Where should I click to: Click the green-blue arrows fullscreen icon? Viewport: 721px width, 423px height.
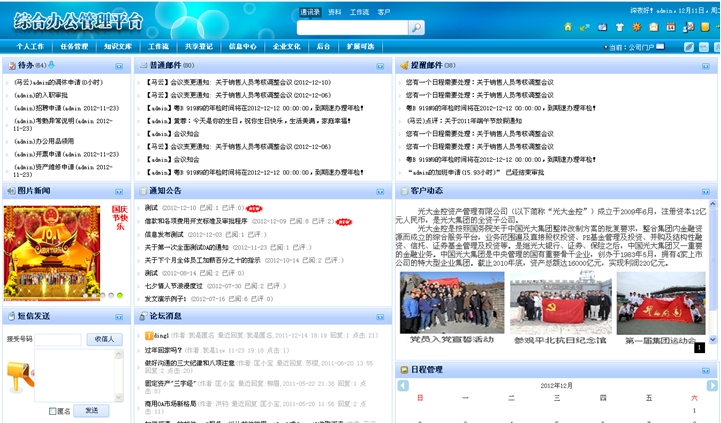584,28
